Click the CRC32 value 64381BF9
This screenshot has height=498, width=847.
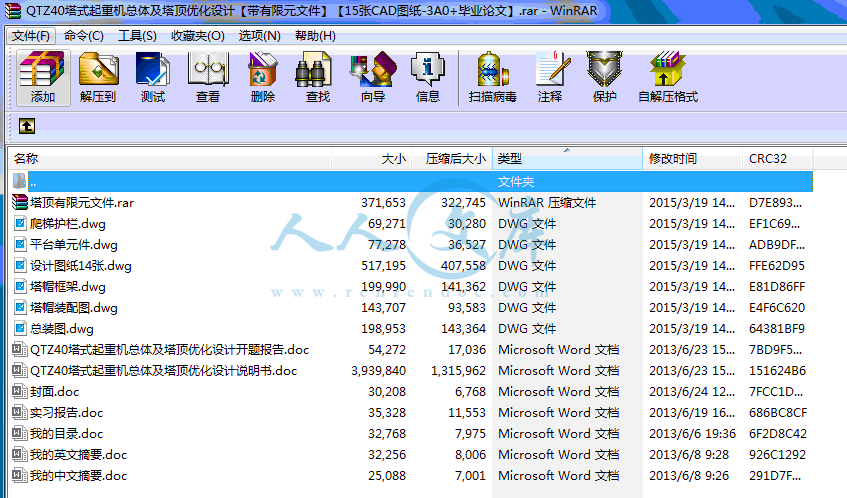[777, 329]
